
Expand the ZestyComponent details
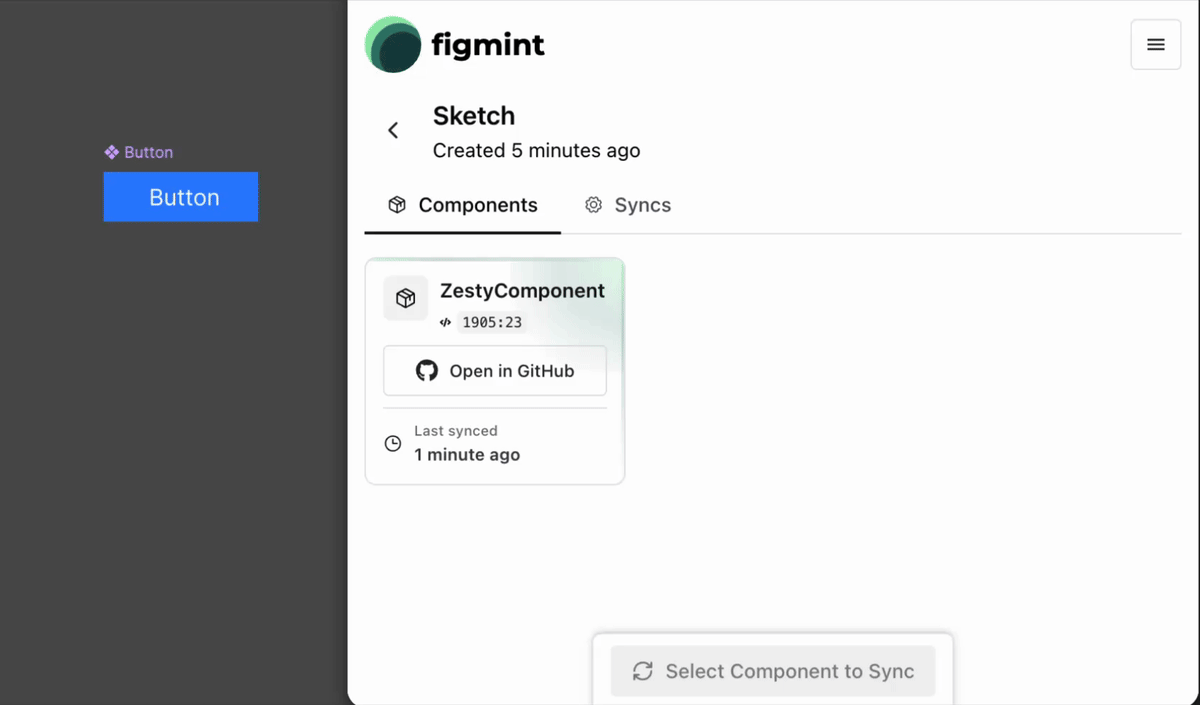point(523,291)
